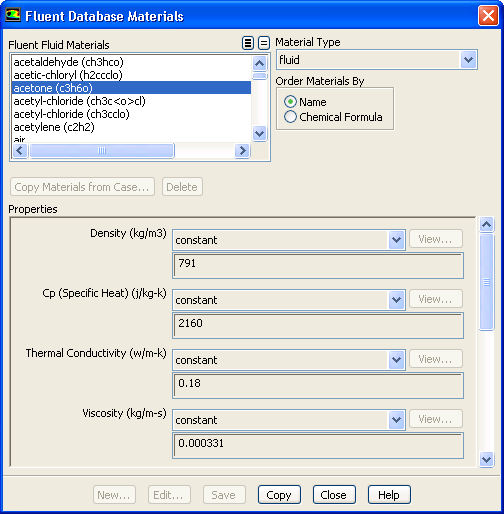504x514 pixels.
Task: Open the Viscosity method dropdown
Action: click(x=289, y=420)
